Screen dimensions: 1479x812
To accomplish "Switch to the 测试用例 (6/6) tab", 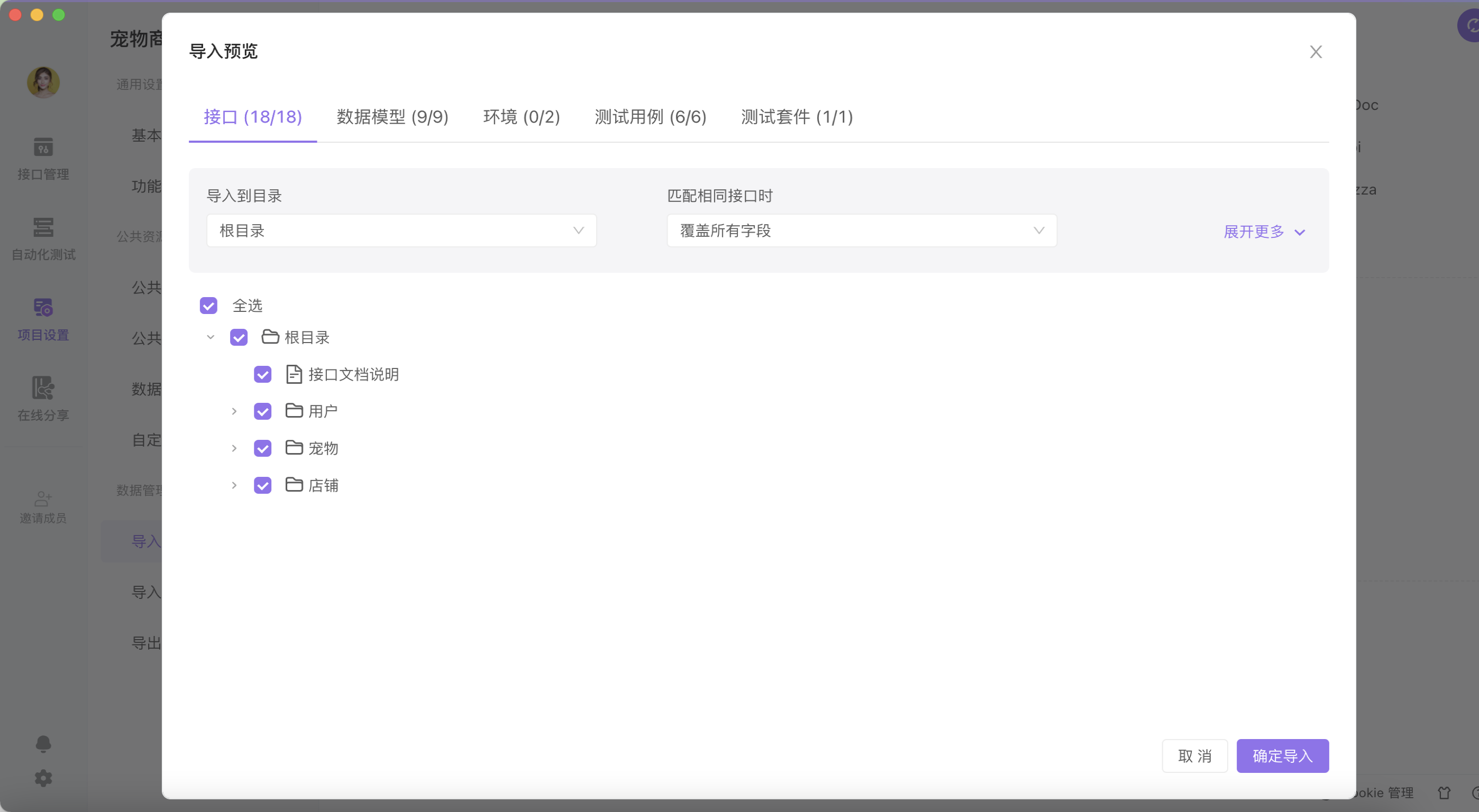I will tap(651, 117).
